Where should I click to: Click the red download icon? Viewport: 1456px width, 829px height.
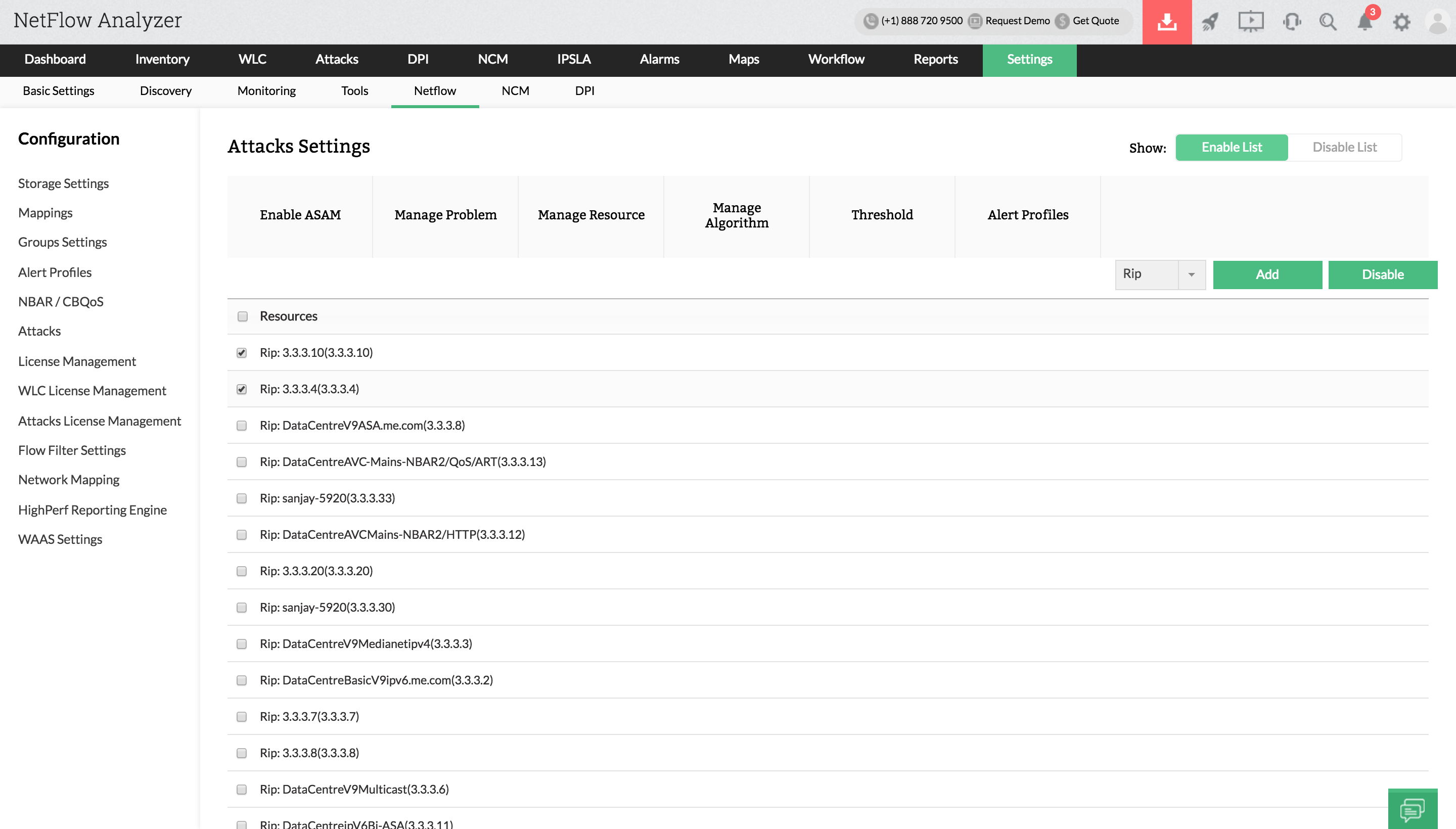coord(1166,22)
